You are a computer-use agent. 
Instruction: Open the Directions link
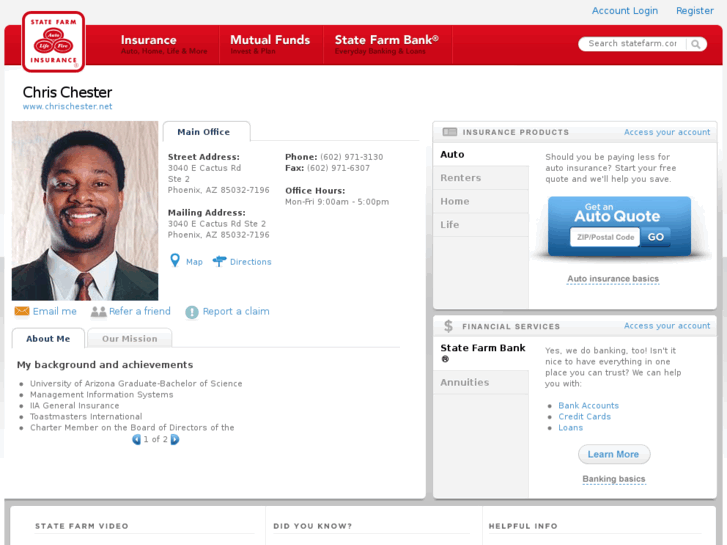tap(250, 262)
